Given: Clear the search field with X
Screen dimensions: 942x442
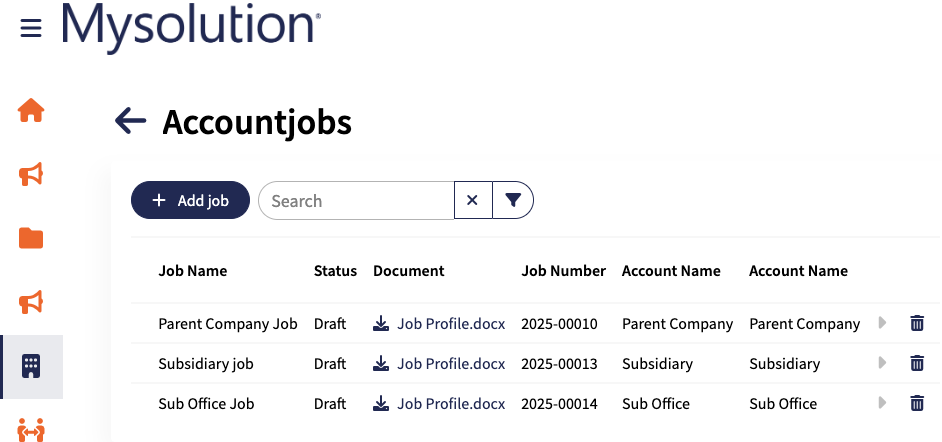Looking at the screenshot, I should coord(472,201).
